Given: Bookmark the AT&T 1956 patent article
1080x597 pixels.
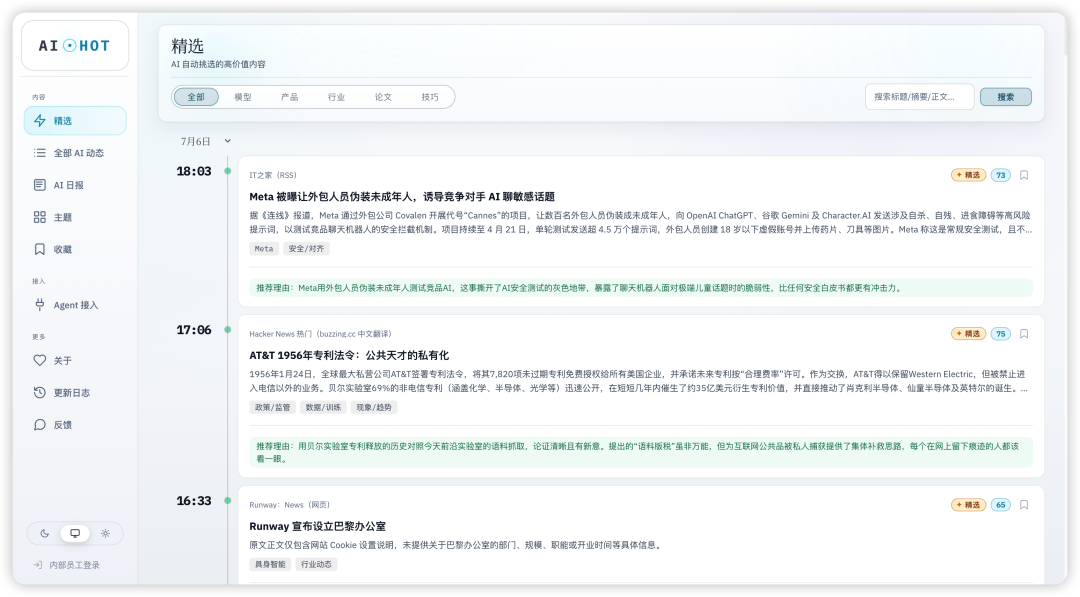Looking at the screenshot, I should [x=1024, y=334].
